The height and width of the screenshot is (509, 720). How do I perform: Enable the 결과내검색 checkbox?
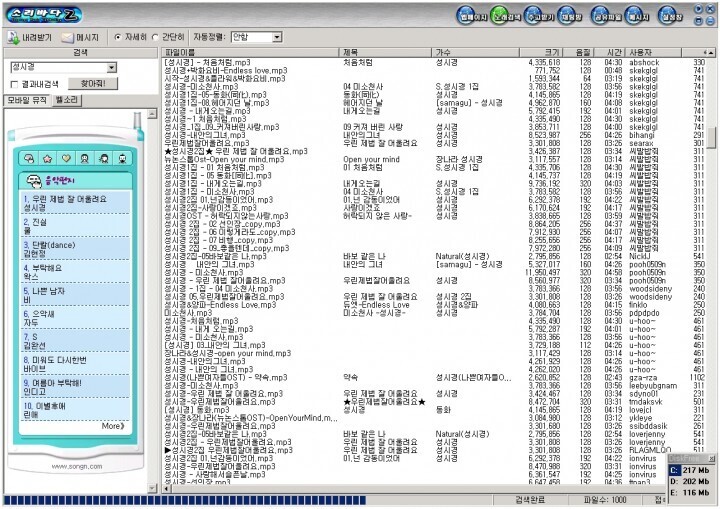pyautogui.click(x=14, y=85)
